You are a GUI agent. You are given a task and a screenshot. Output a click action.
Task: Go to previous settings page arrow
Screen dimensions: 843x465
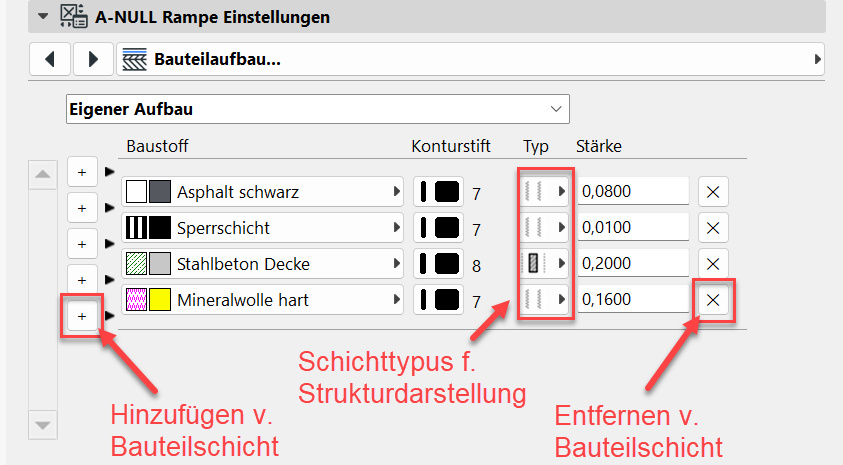(50, 59)
